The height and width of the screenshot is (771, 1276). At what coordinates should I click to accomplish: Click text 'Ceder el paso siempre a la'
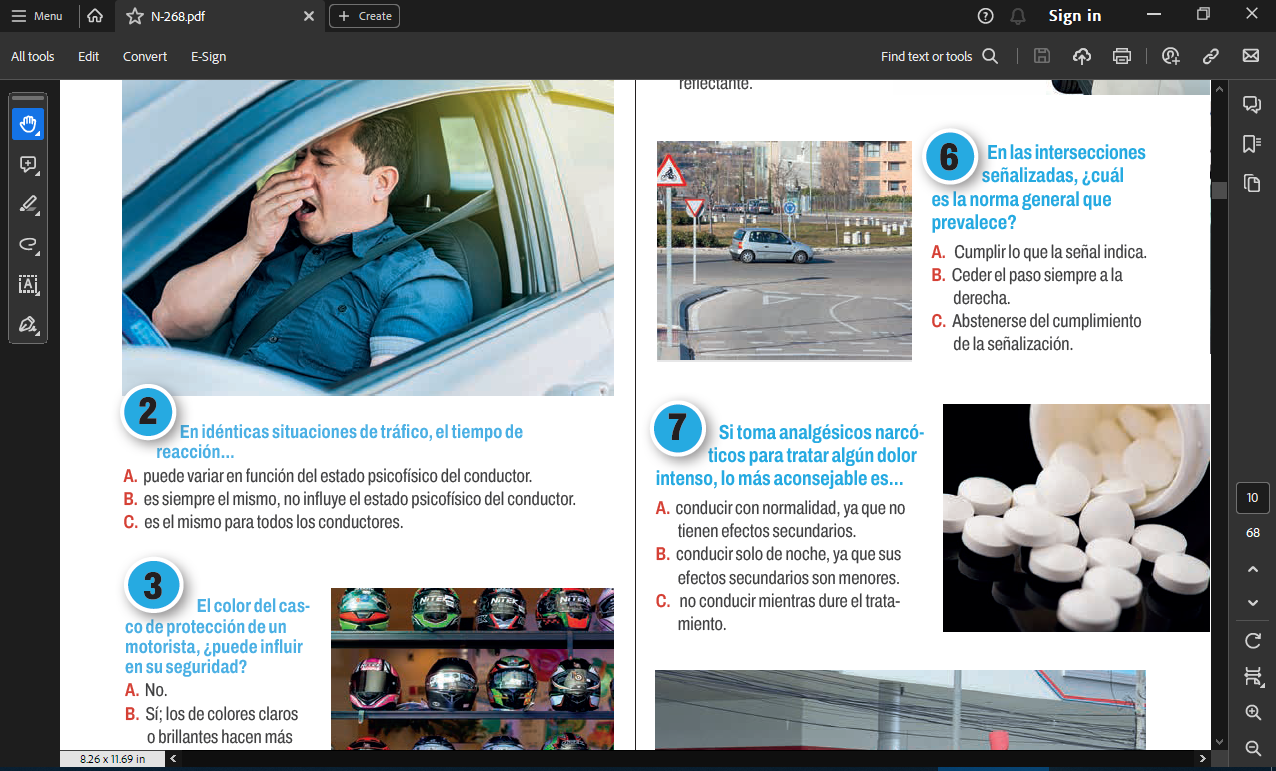[1037, 275]
